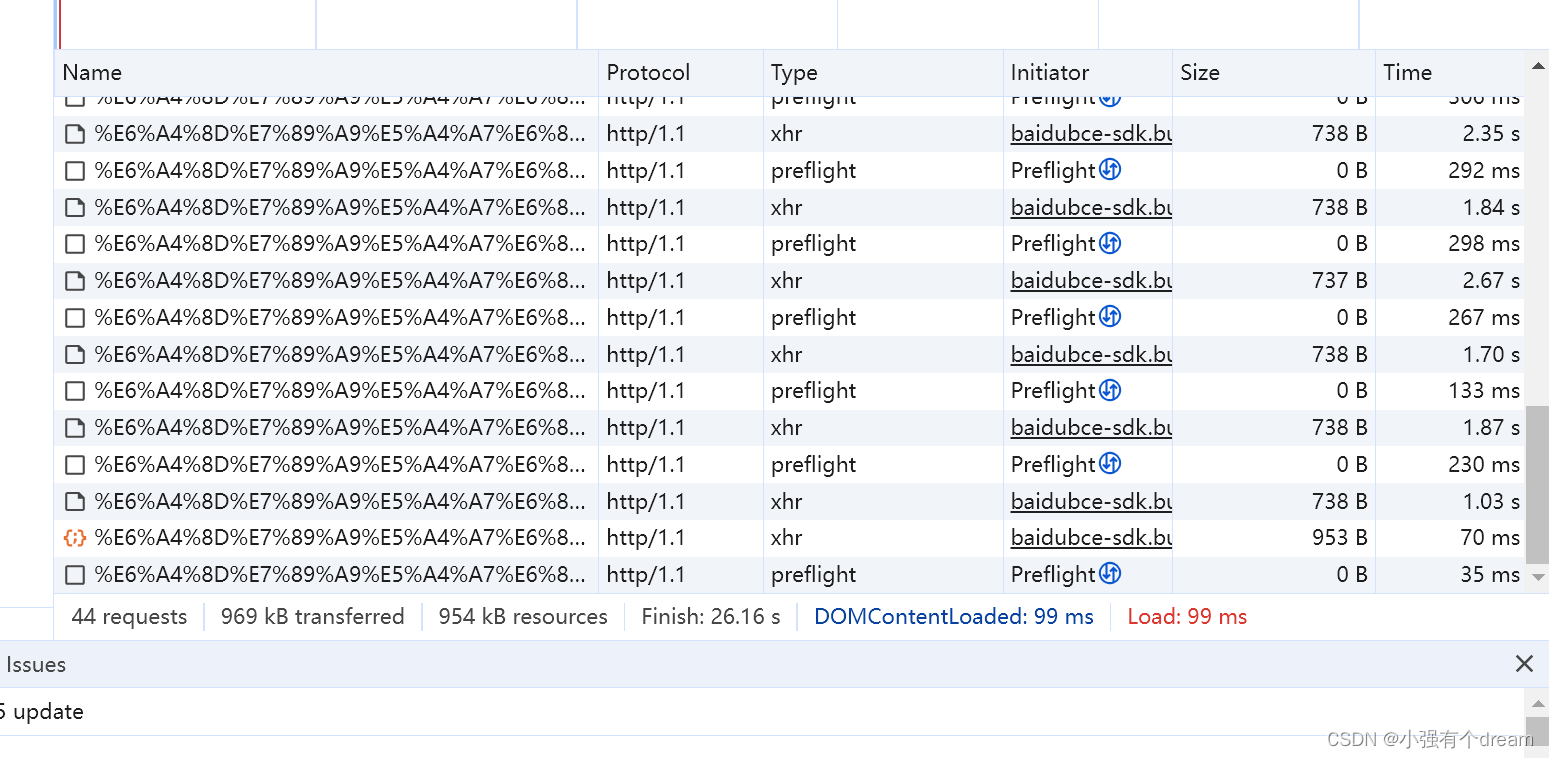Click the '969 kB transferred' status entry
Viewport: 1549px width, 758px height.
(x=313, y=617)
